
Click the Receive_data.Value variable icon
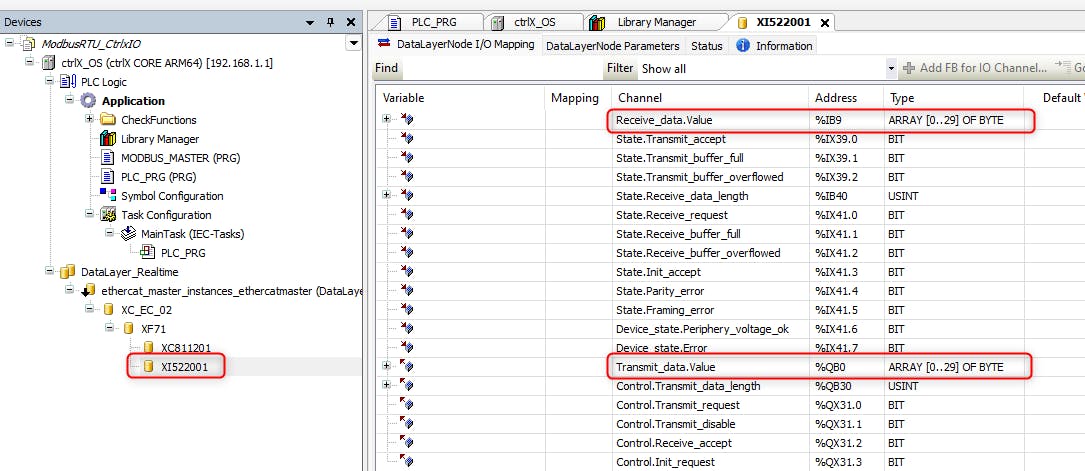[407, 120]
